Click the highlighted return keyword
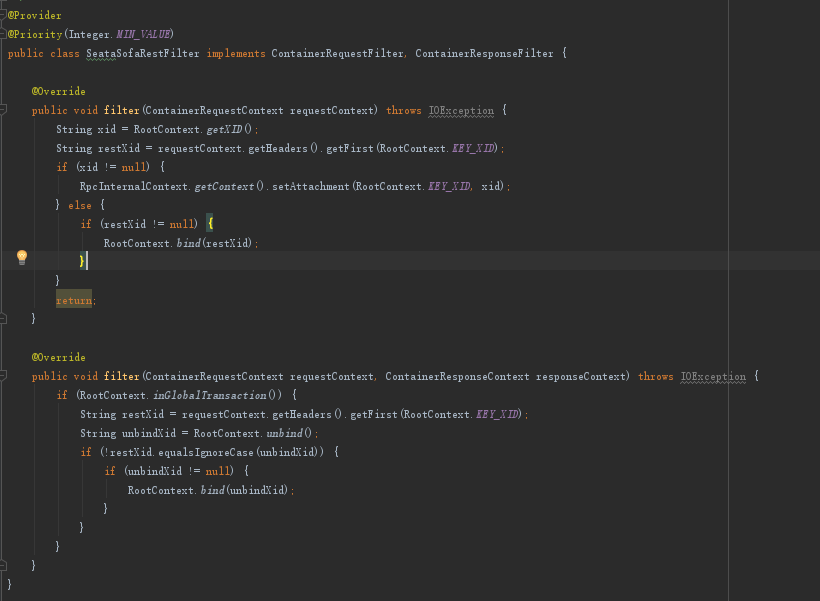 coord(74,300)
